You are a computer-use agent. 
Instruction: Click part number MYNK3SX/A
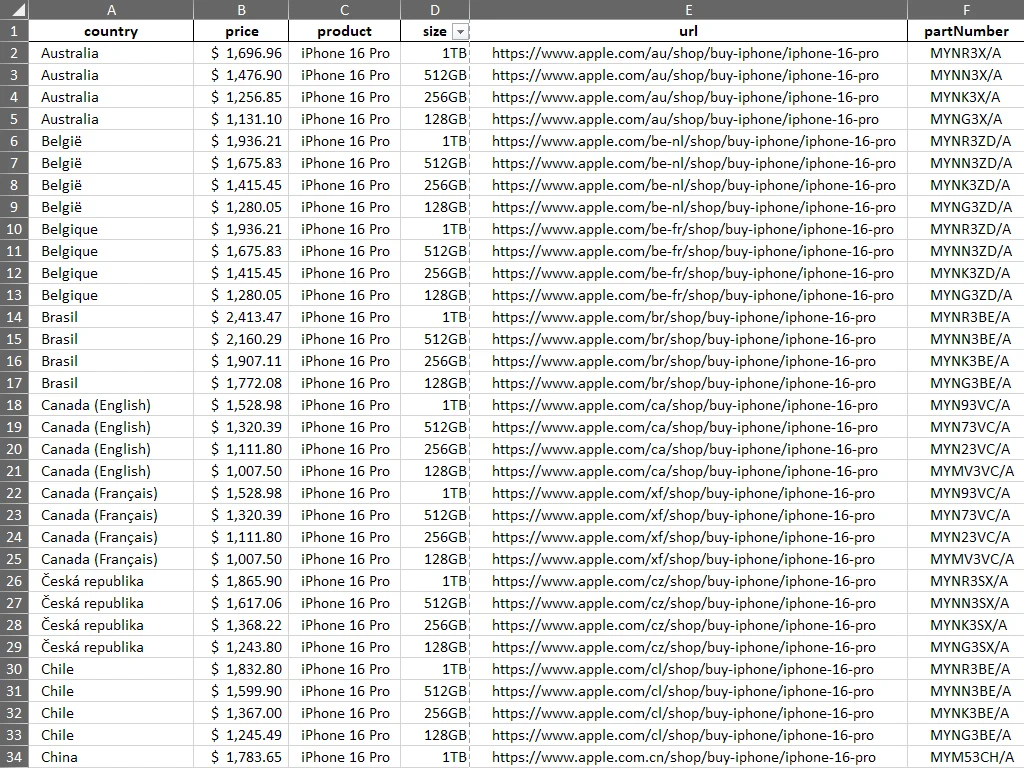966,625
